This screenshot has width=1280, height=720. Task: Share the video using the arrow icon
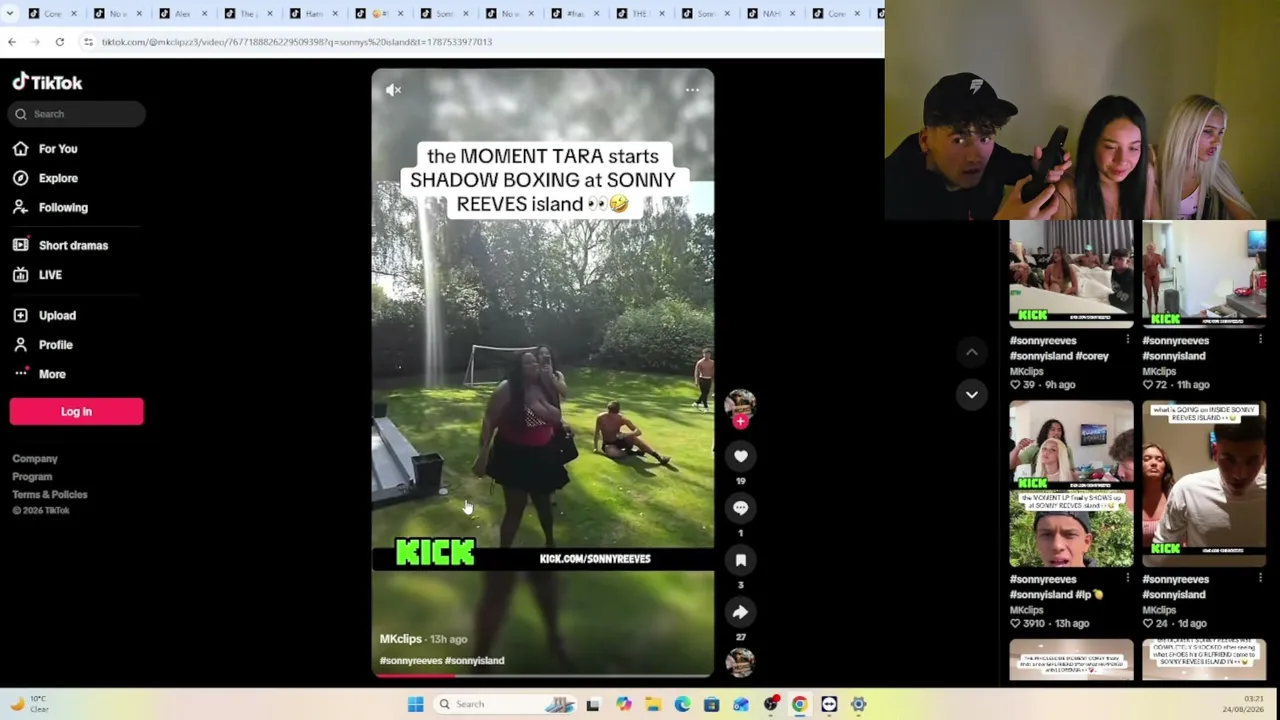pyautogui.click(x=741, y=612)
